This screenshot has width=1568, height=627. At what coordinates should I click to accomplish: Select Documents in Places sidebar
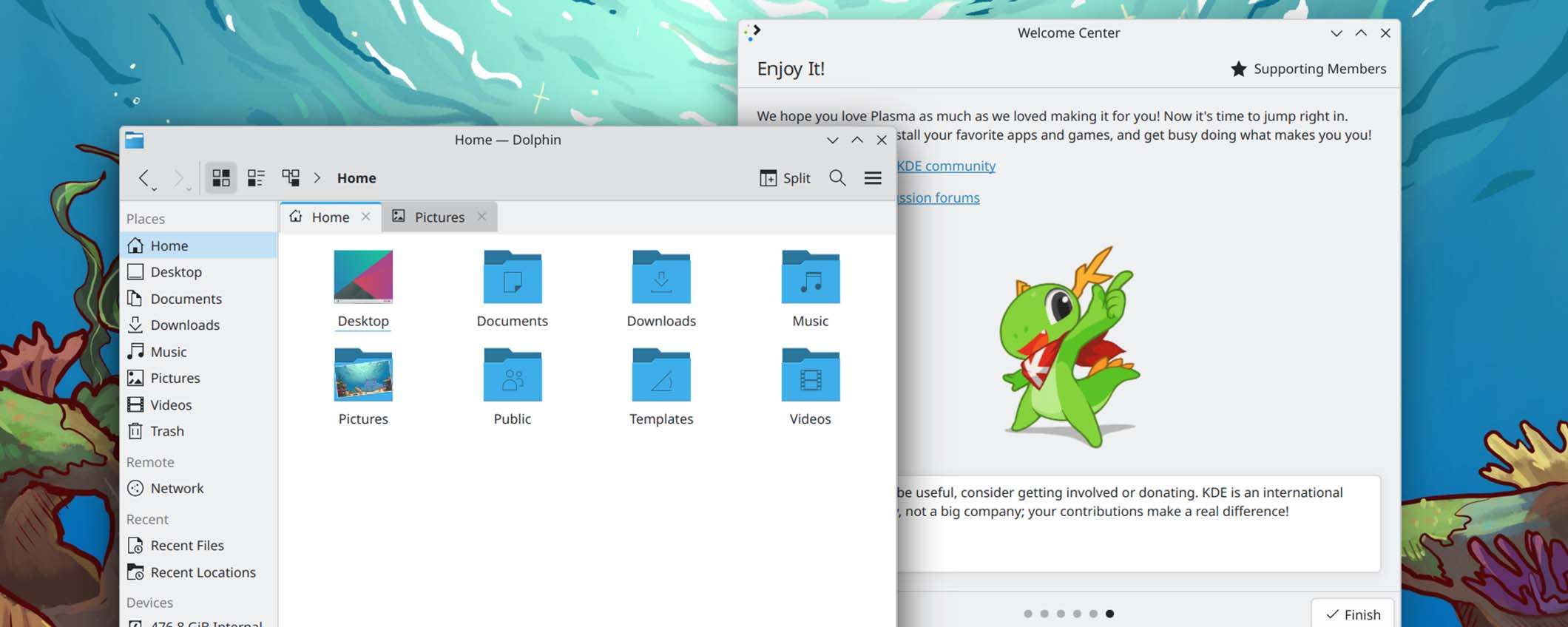(198, 299)
